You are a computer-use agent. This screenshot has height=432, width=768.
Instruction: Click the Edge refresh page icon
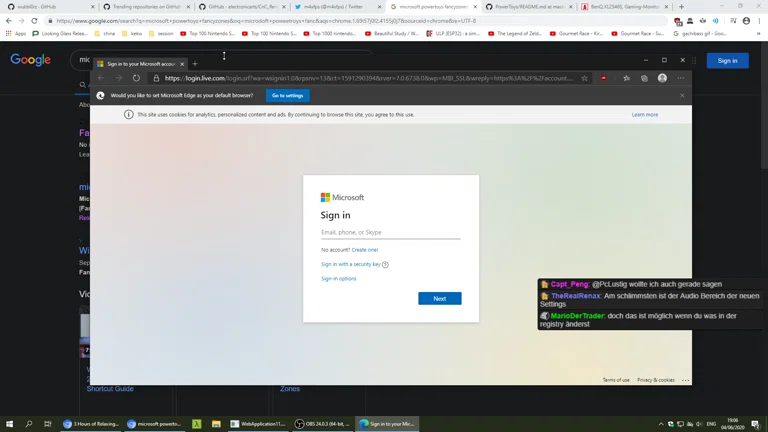[x=136, y=78]
